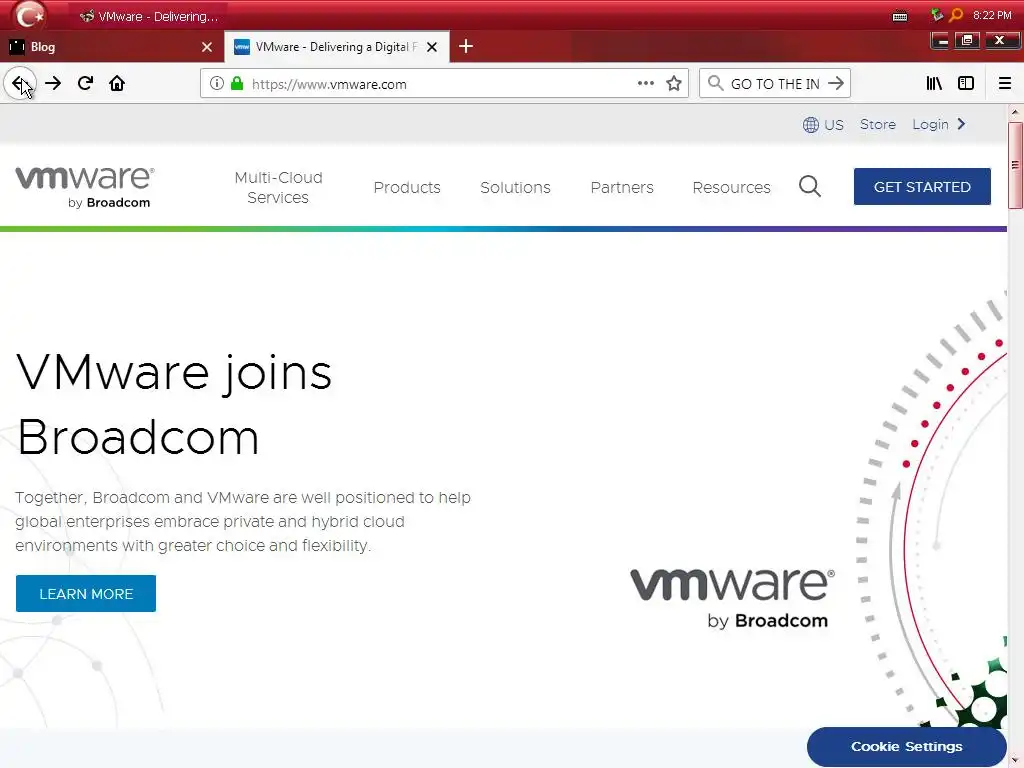Viewport: 1024px width, 768px height.
Task: Bookmark this page with the star
Action: [x=674, y=83]
